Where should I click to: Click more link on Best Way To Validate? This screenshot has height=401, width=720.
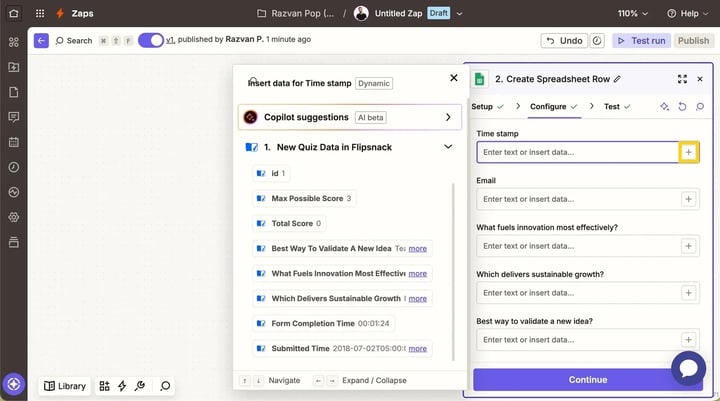tap(417, 249)
